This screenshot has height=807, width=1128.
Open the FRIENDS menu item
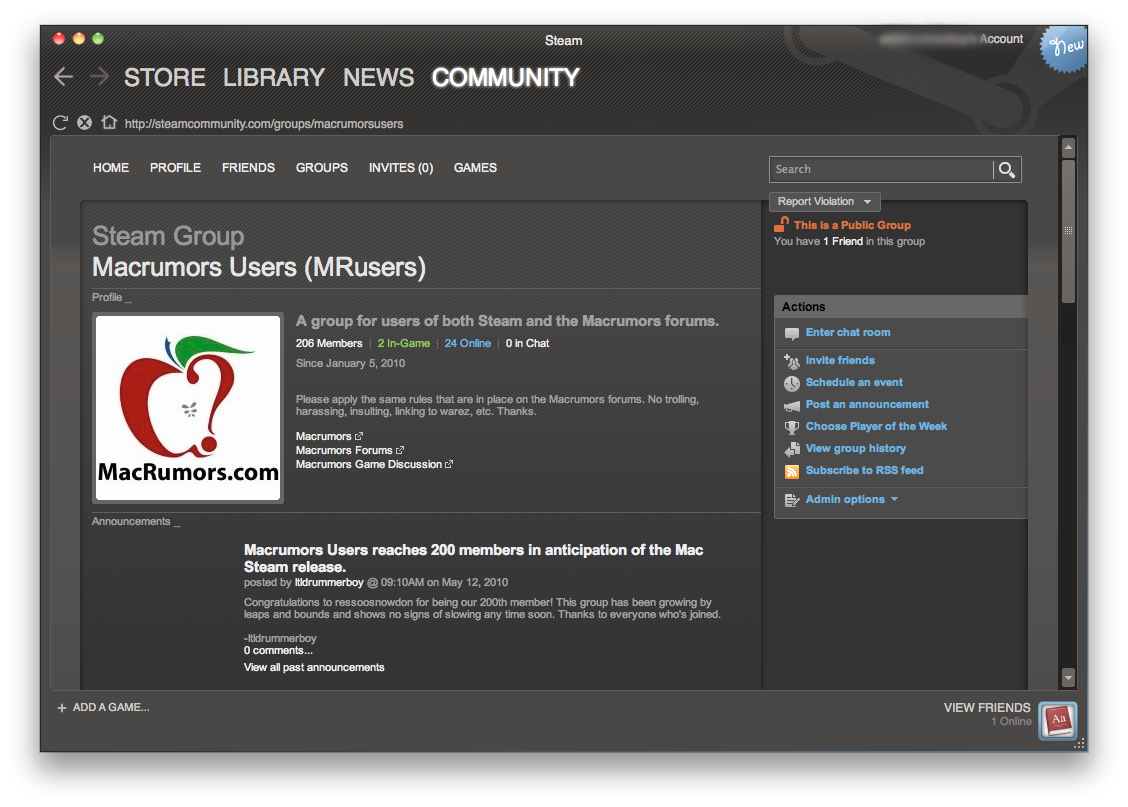pyautogui.click(x=248, y=168)
